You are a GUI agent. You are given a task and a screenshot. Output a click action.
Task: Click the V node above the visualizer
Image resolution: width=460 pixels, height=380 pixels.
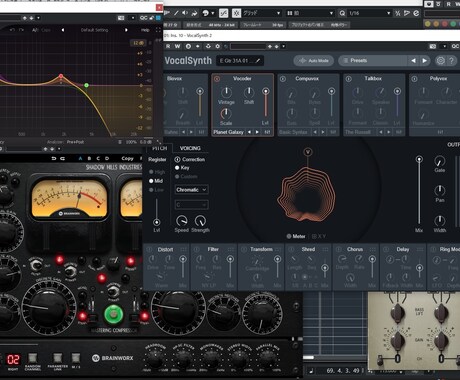click(308, 152)
